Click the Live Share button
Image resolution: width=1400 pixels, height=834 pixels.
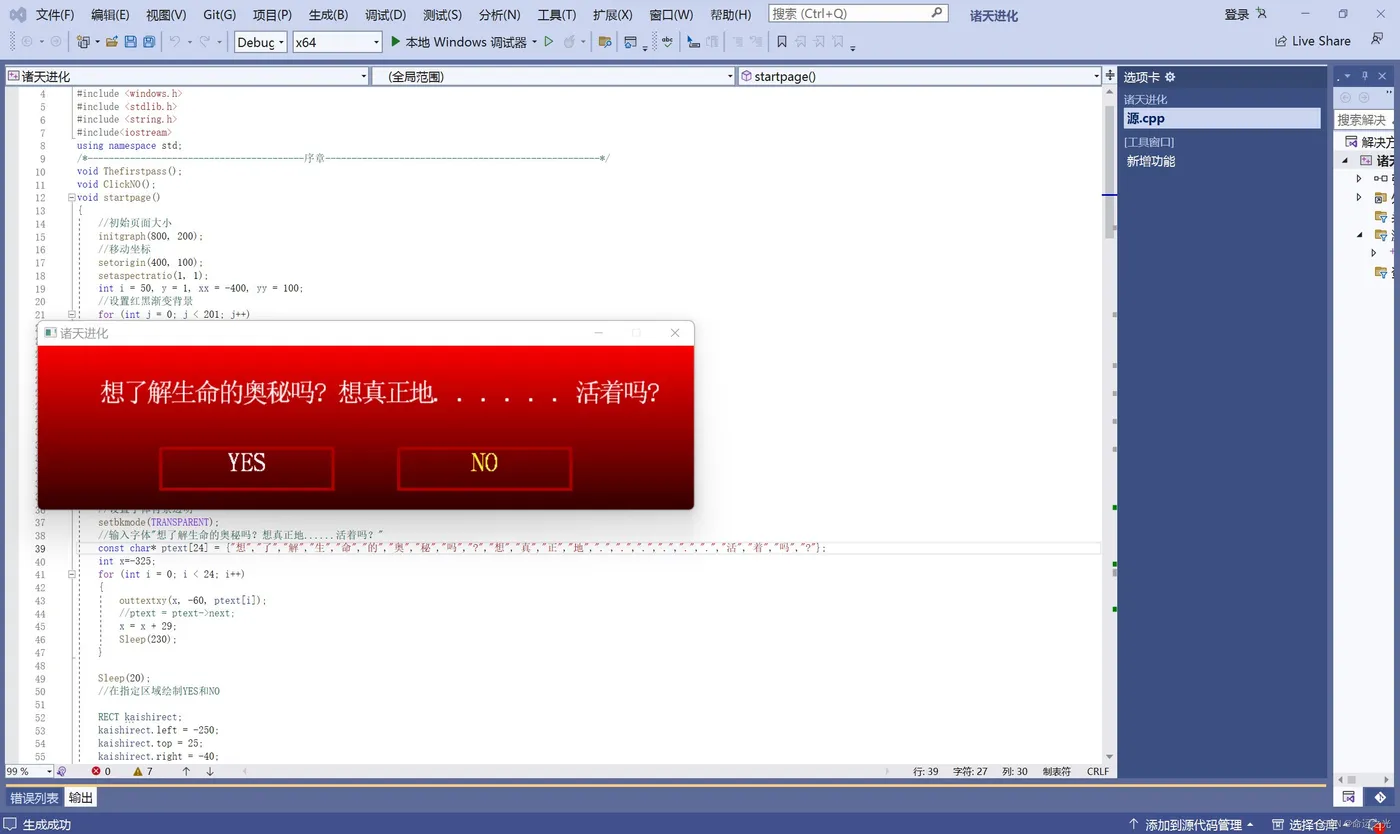1312,41
